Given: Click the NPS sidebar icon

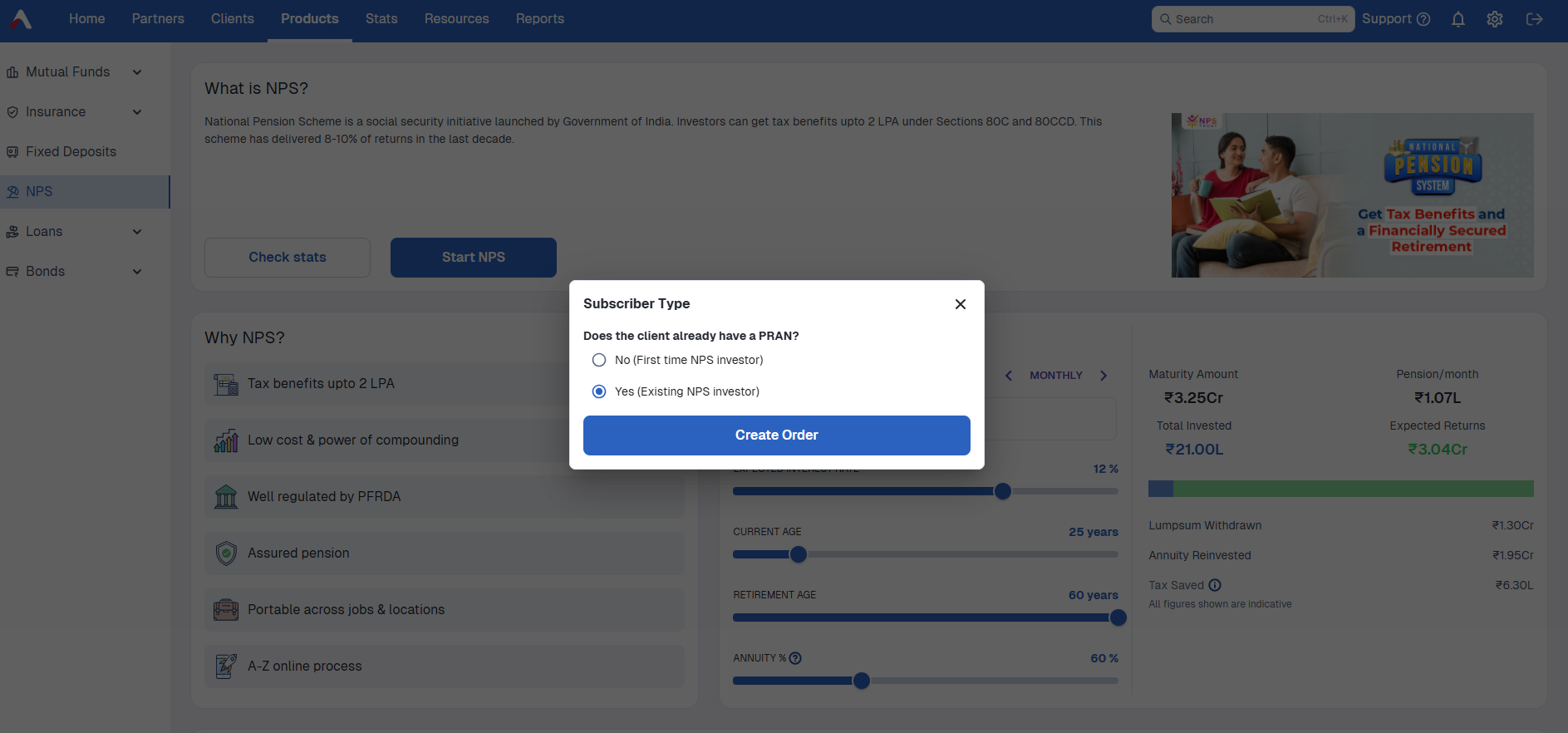Looking at the screenshot, I should (x=12, y=192).
